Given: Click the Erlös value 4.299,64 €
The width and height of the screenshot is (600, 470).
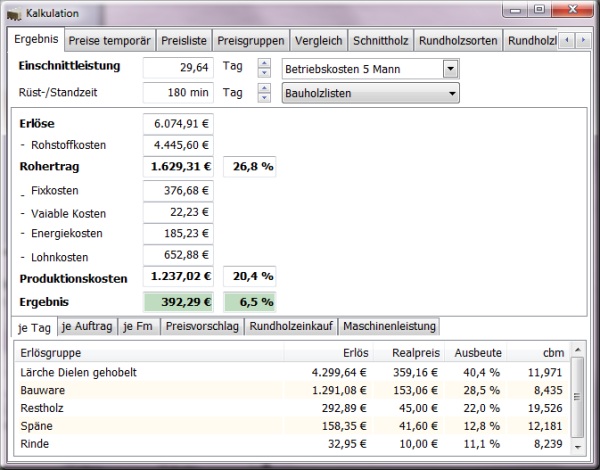Looking at the screenshot, I should pos(339,372).
